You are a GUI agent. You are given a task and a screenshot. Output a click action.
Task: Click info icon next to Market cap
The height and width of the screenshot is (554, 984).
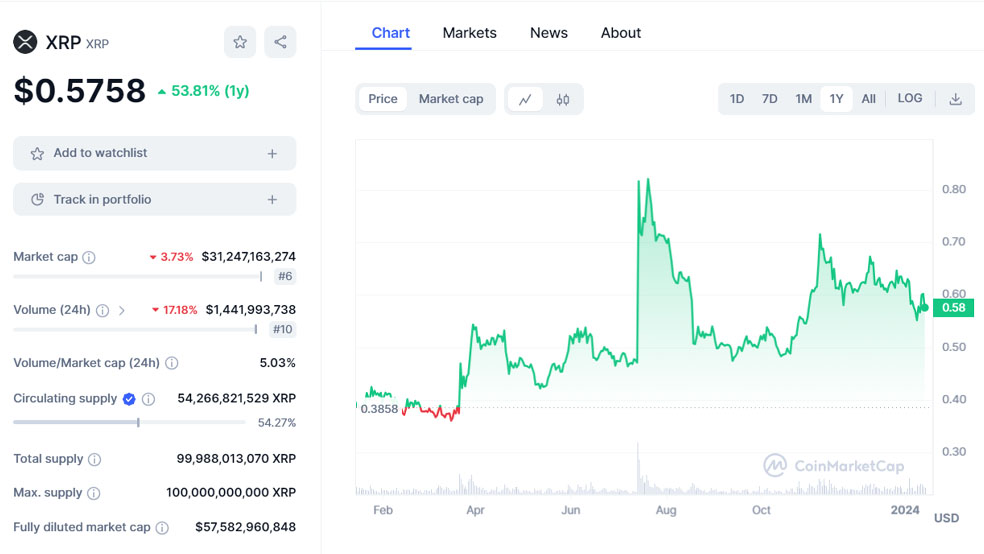pos(89,257)
